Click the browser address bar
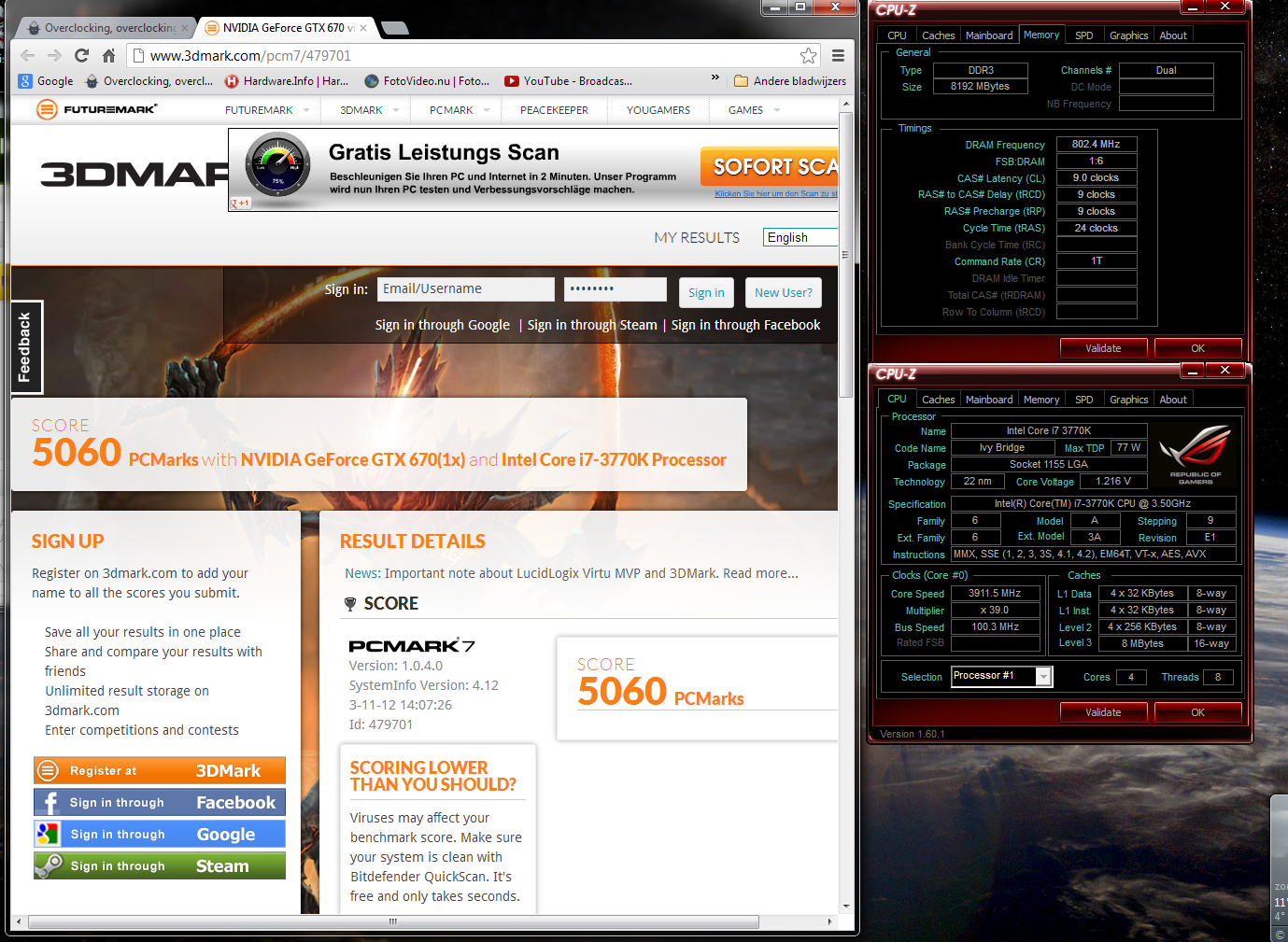Screen dimensions: 1288x942 [x=473, y=56]
